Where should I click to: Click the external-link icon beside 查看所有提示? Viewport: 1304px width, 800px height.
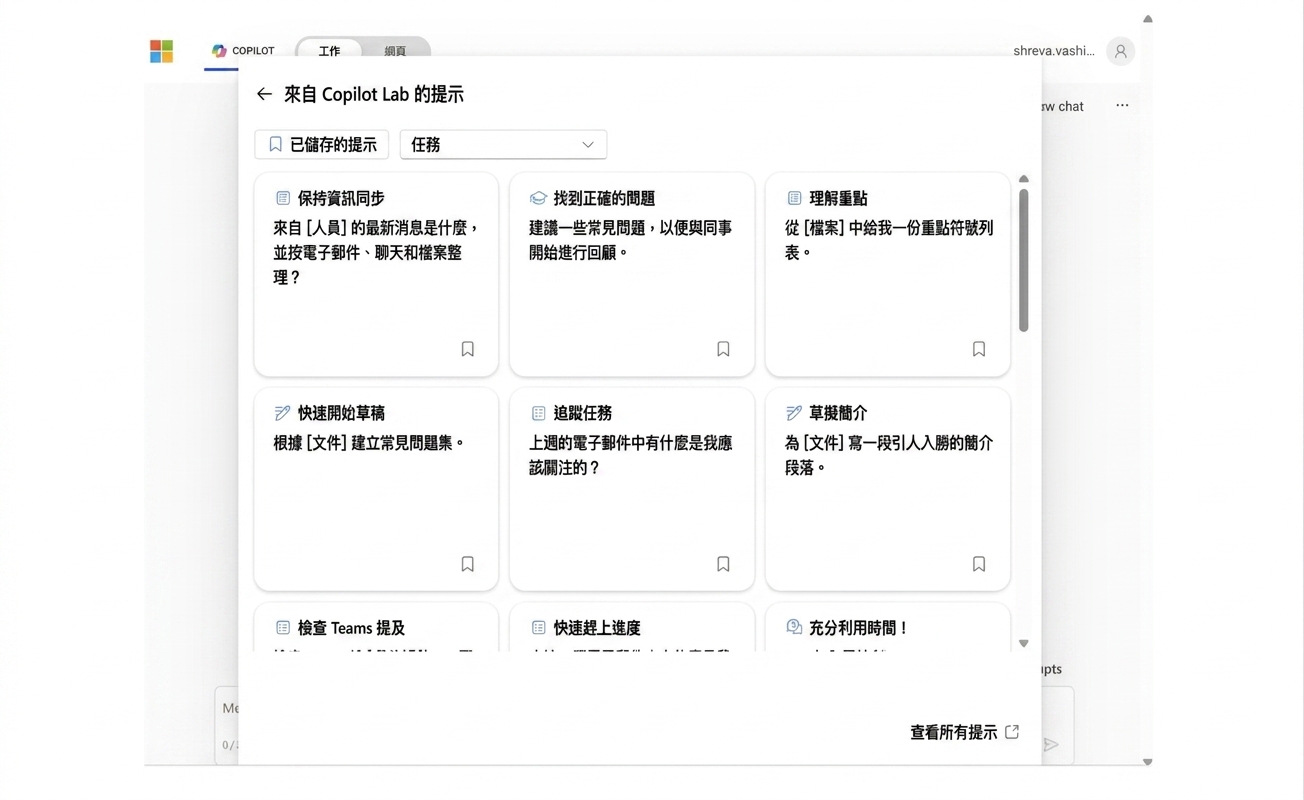tap(1012, 732)
